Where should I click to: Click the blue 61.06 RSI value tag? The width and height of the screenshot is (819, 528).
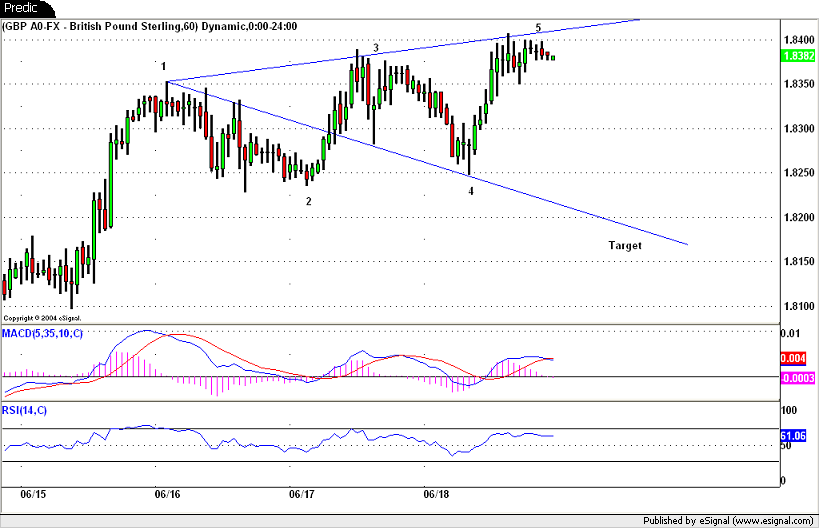coord(797,435)
